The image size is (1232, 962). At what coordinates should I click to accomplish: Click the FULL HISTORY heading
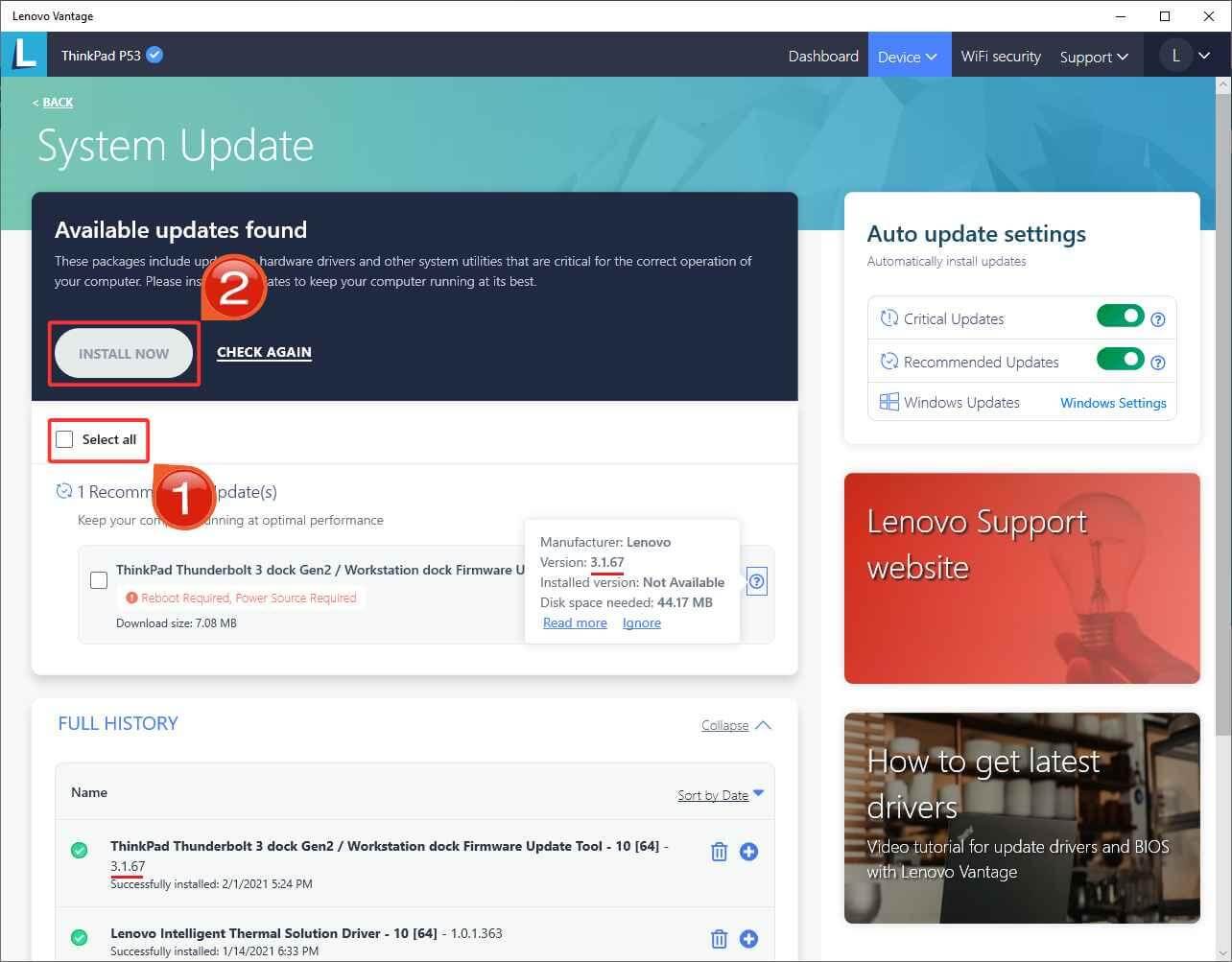click(118, 723)
